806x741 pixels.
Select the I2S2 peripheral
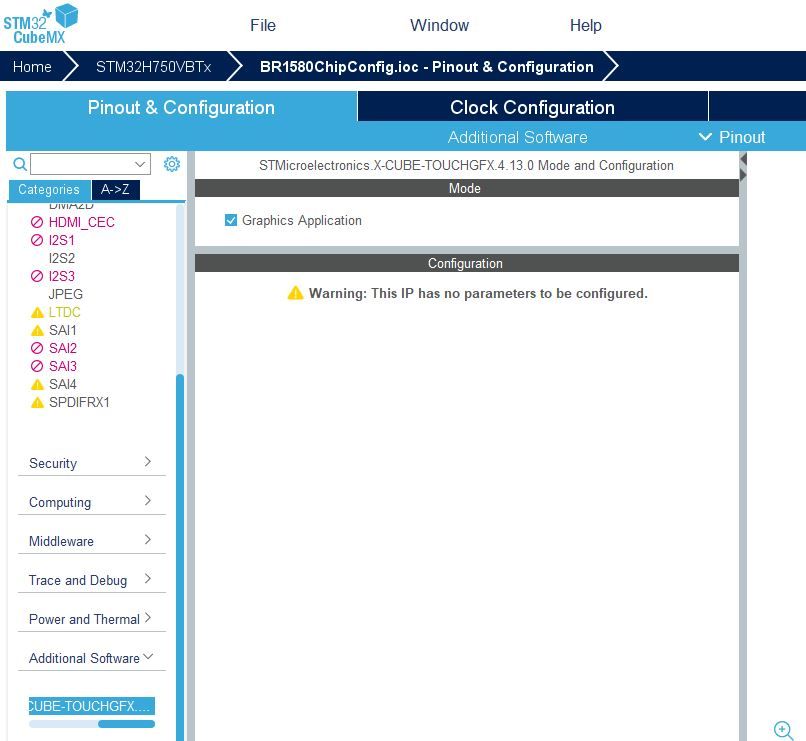click(62, 258)
